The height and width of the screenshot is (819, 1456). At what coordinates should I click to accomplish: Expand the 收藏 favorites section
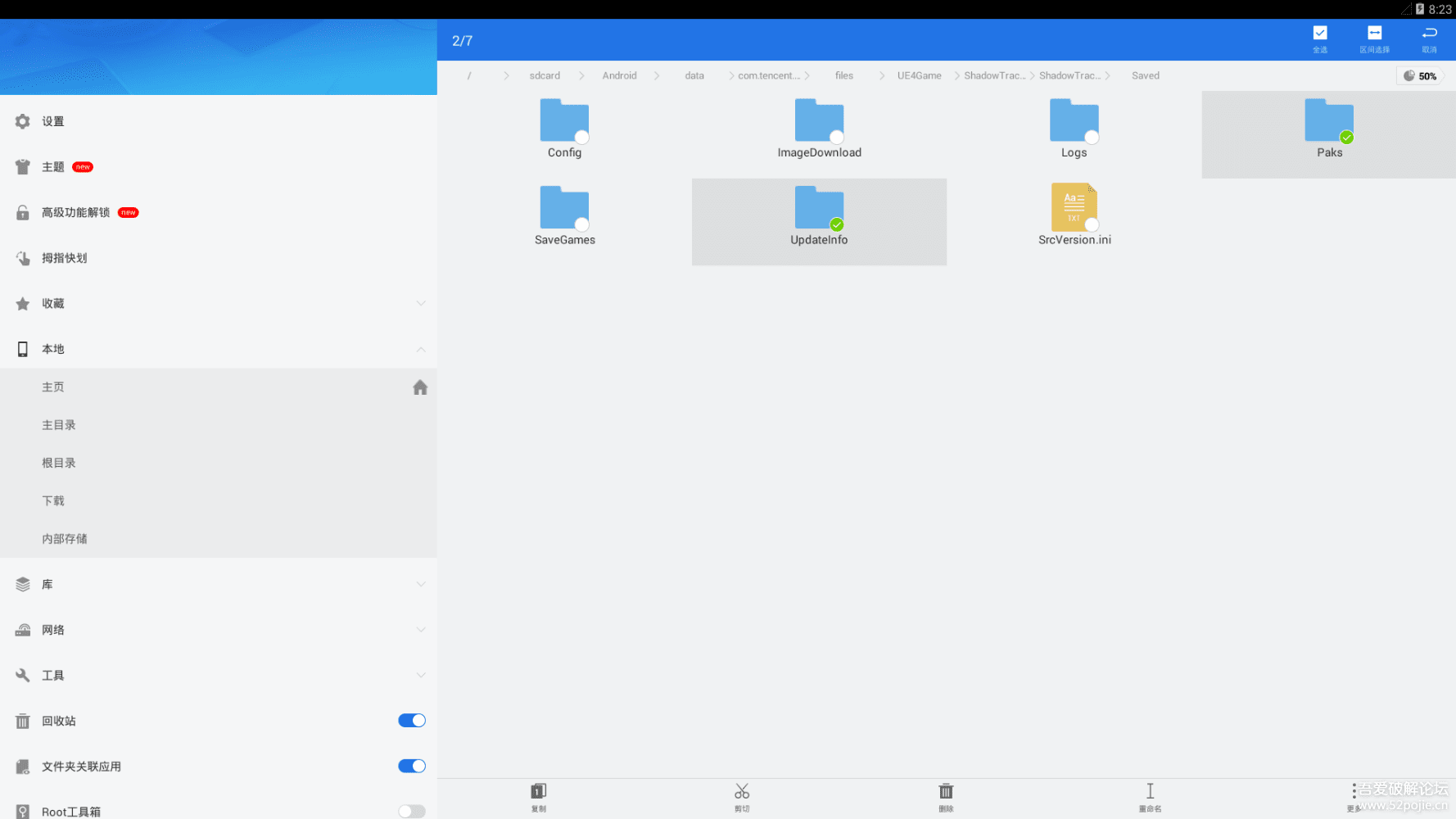click(421, 304)
